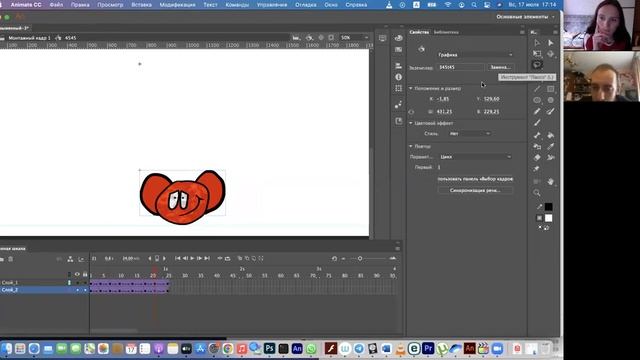This screenshot has width=640, height=360.
Task: Toggle Слой_1 layer visibility dot
Action: tap(78, 282)
